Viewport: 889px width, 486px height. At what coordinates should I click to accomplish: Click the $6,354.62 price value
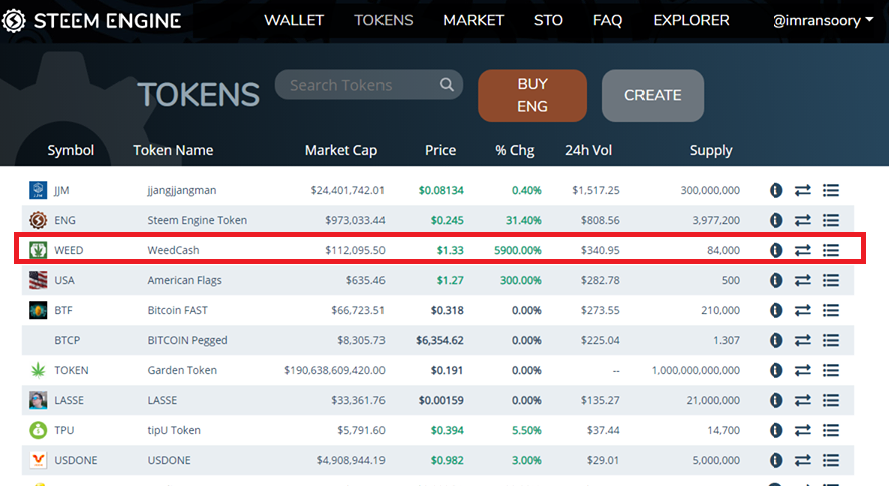440,340
